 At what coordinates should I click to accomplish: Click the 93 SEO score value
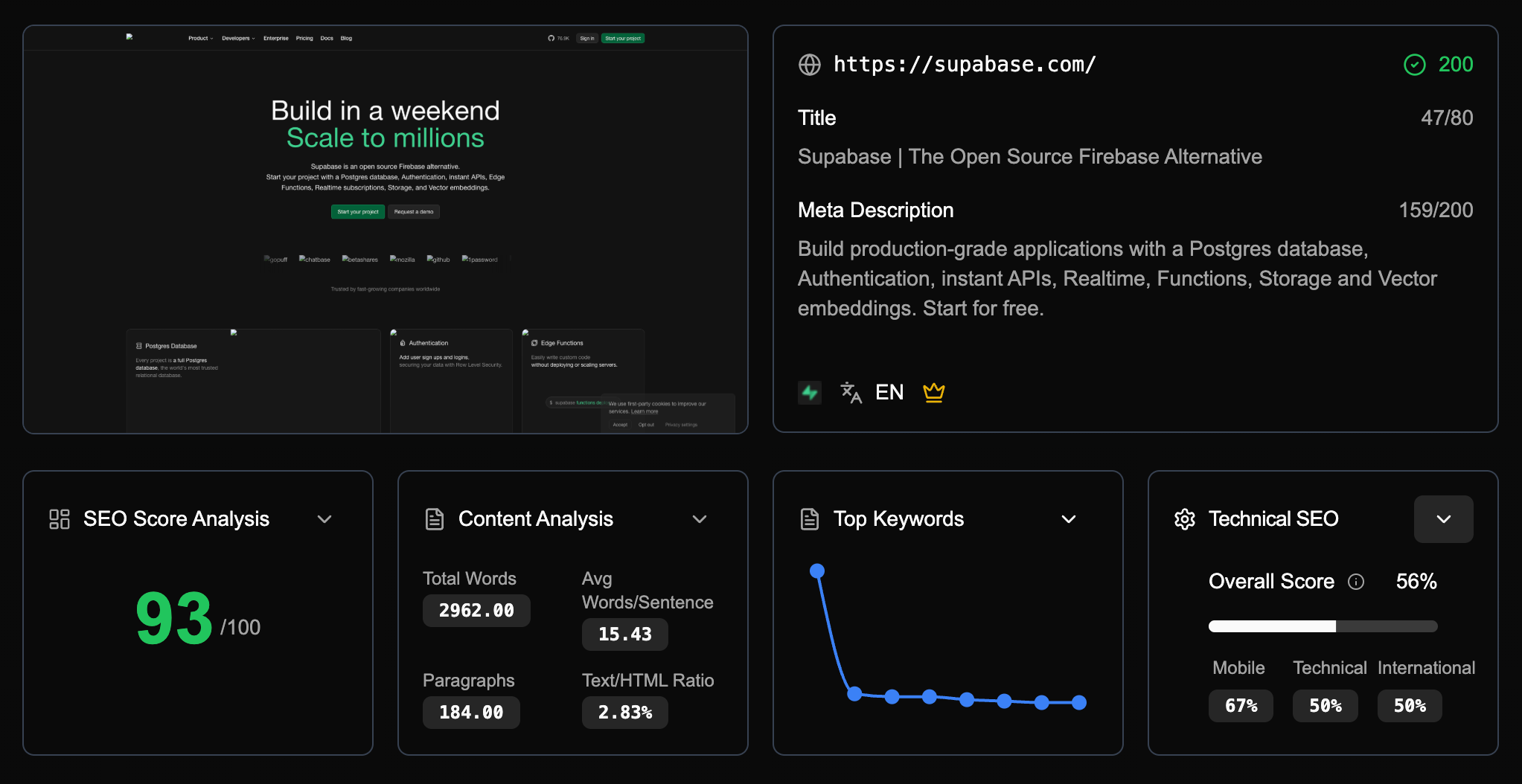(174, 619)
